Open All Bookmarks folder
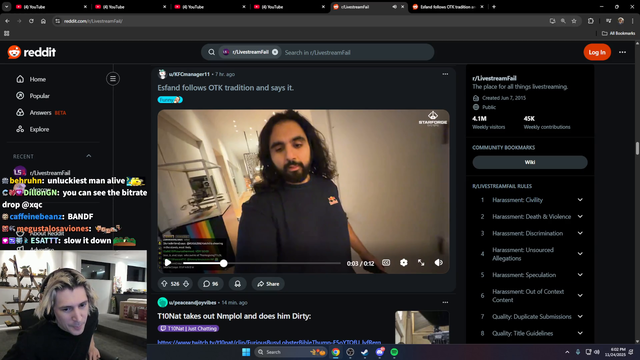 pos(618,33)
